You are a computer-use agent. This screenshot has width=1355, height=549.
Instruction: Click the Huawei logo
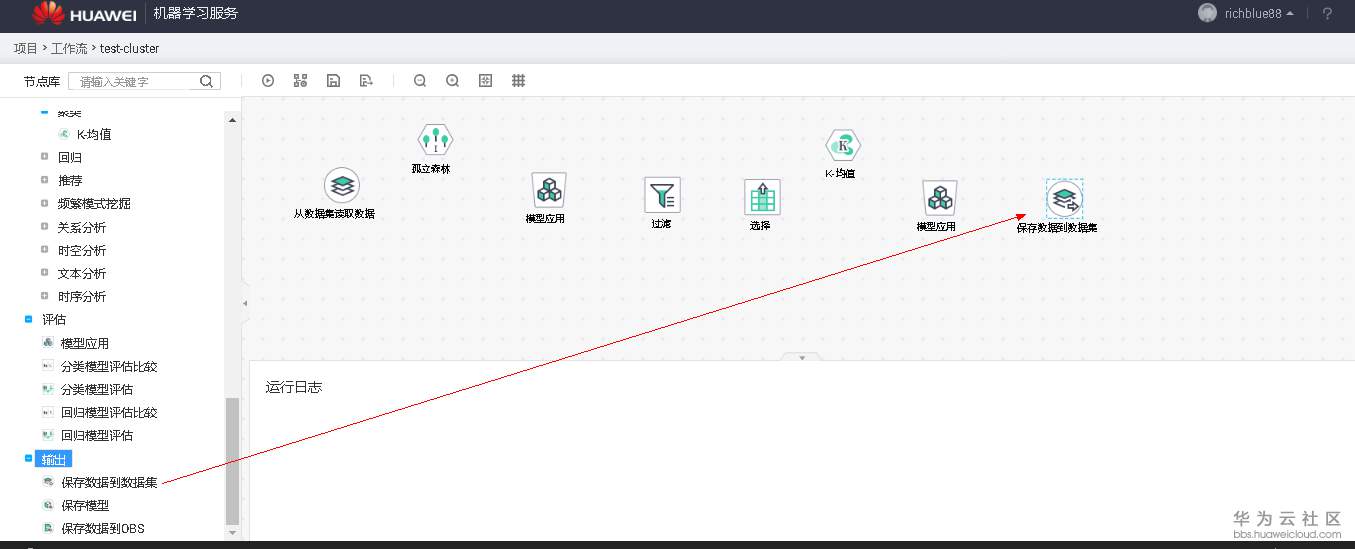[83, 13]
